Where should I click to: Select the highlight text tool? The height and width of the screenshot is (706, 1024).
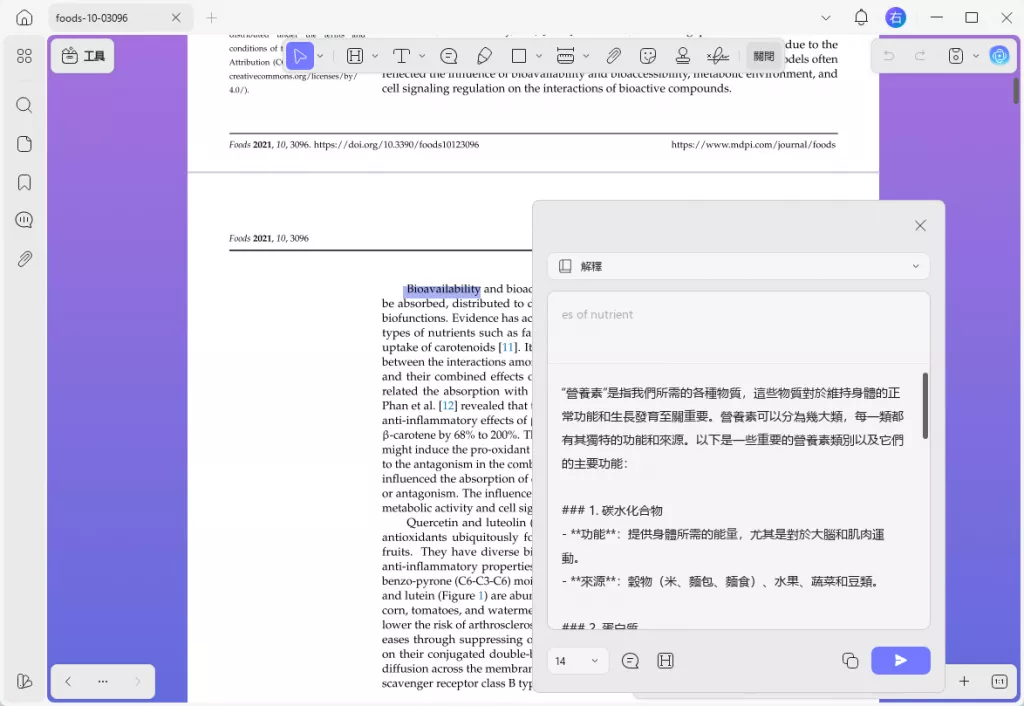355,56
